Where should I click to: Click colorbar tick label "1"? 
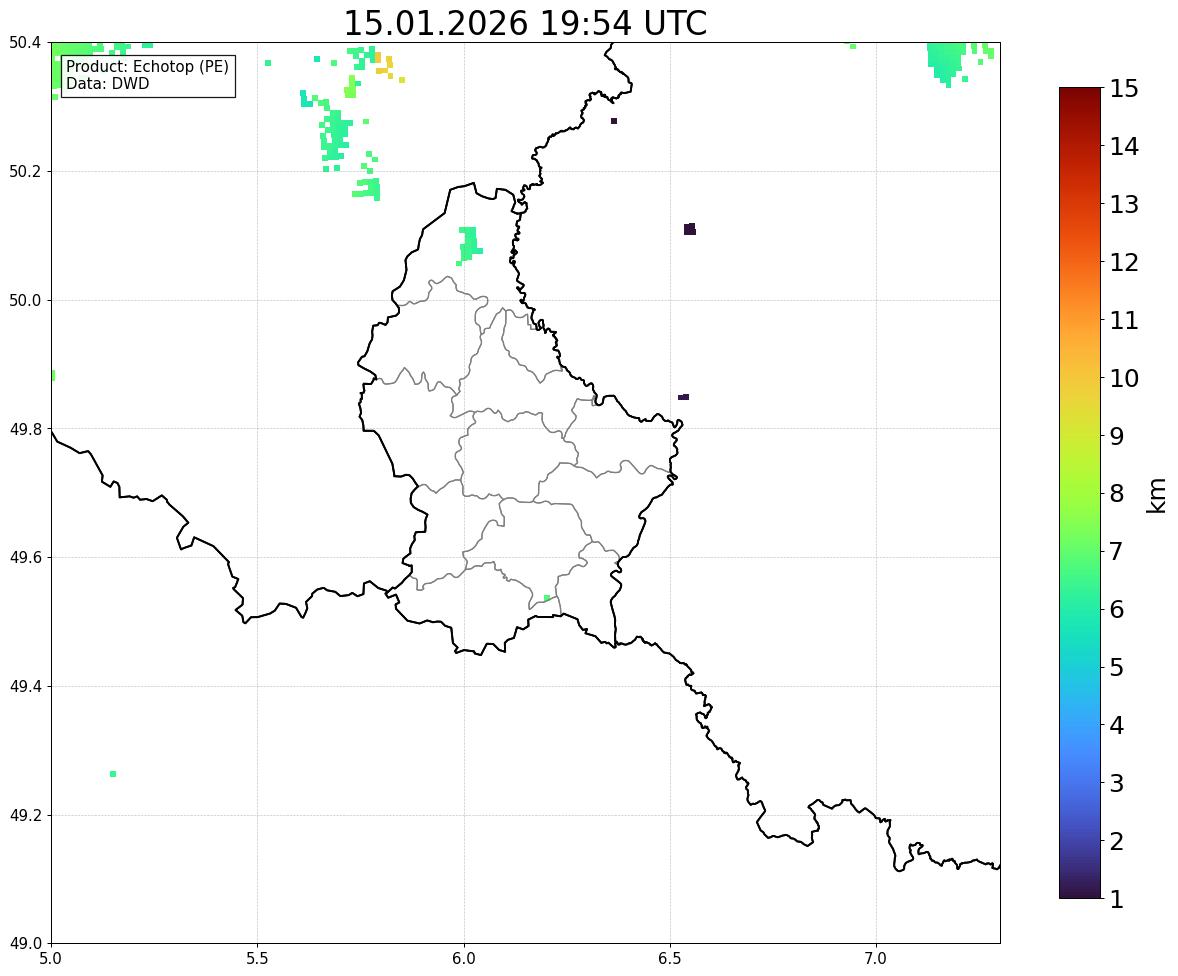point(1117,899)
